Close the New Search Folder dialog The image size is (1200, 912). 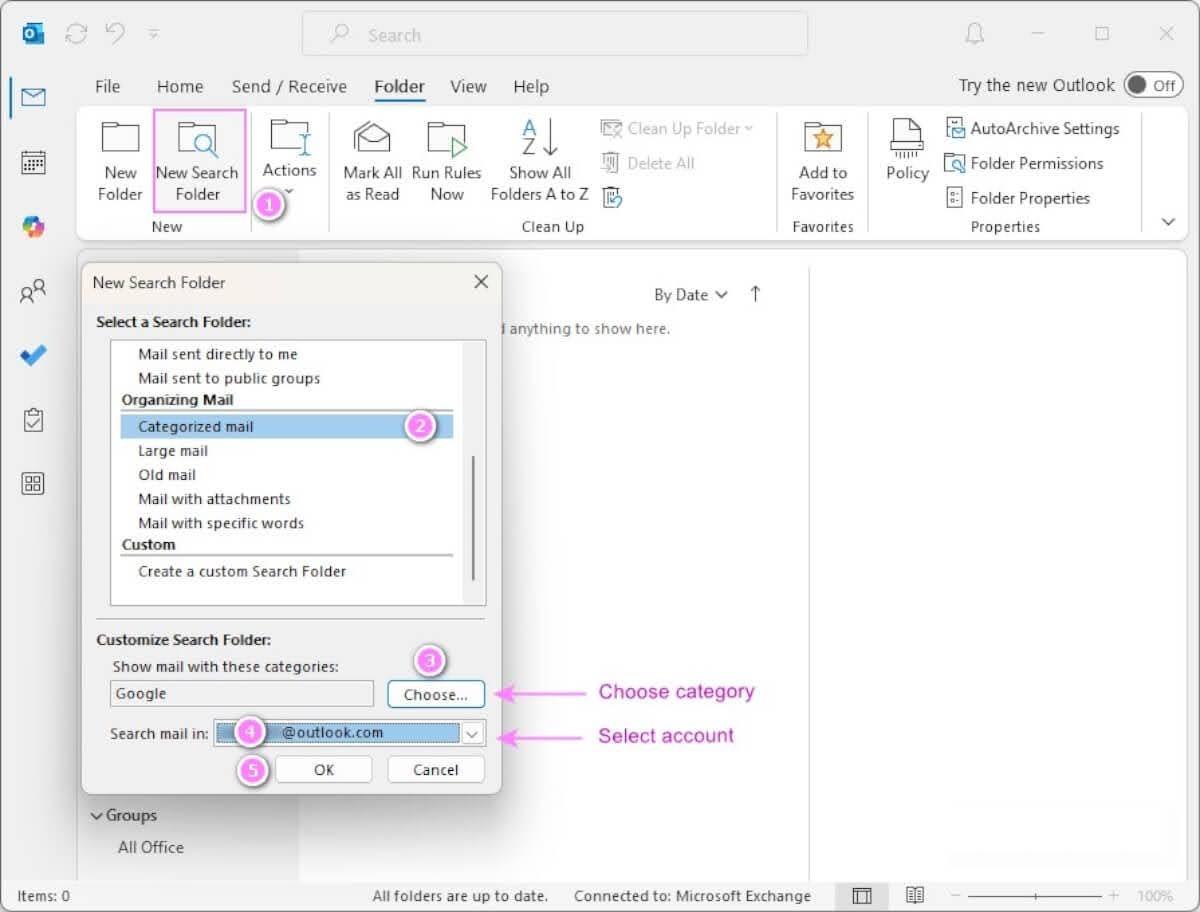[481, 282]
